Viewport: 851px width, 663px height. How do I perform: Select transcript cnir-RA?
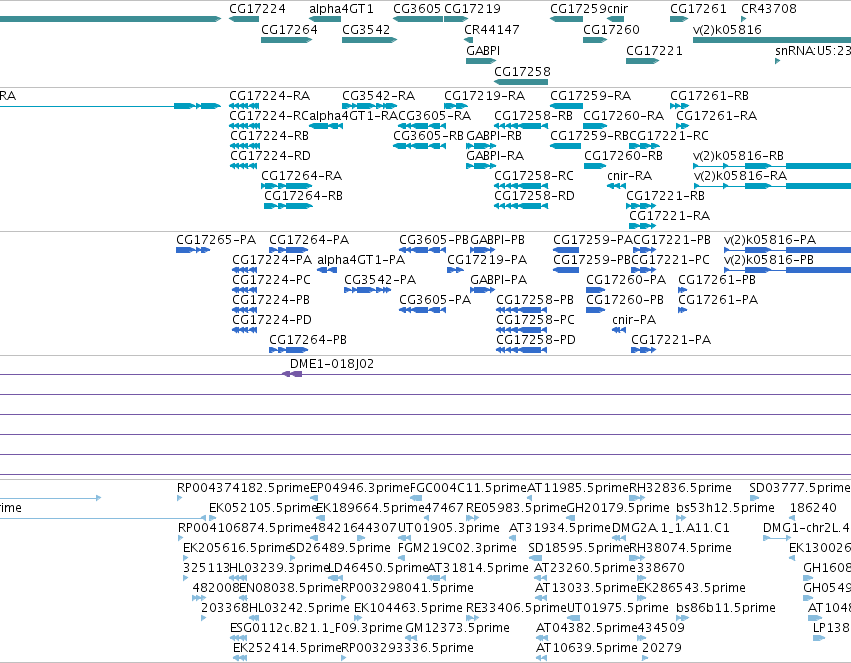[x=617, y=186]
